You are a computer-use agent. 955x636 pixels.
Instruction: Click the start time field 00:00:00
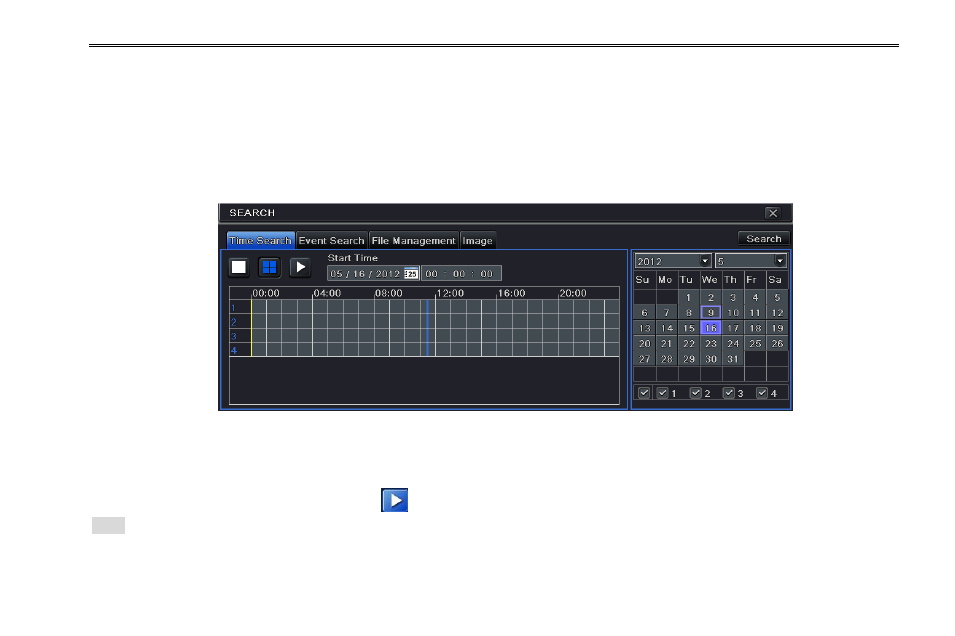pyautogui.click(x=461, y=274)
